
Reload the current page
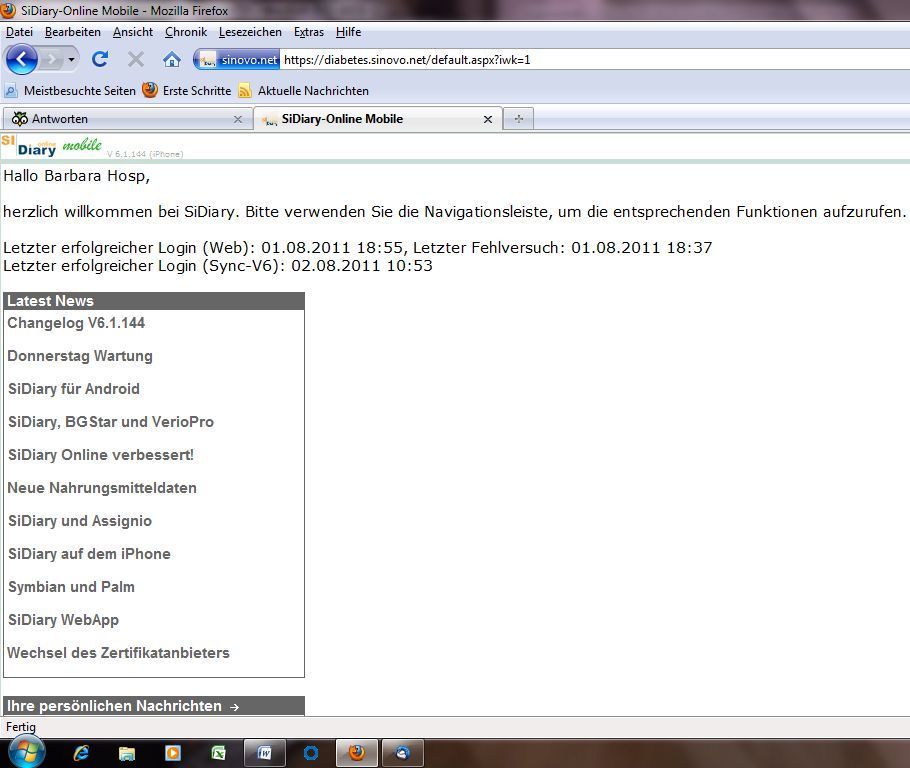pos(100,59)
